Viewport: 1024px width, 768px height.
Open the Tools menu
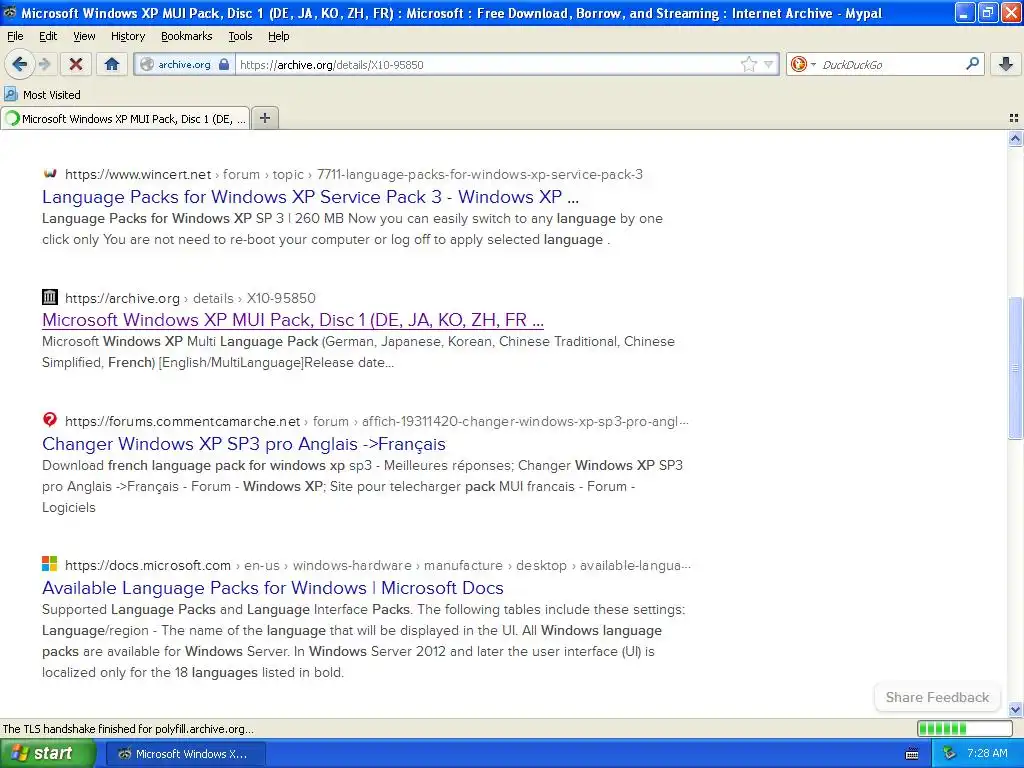coord(240,36)
